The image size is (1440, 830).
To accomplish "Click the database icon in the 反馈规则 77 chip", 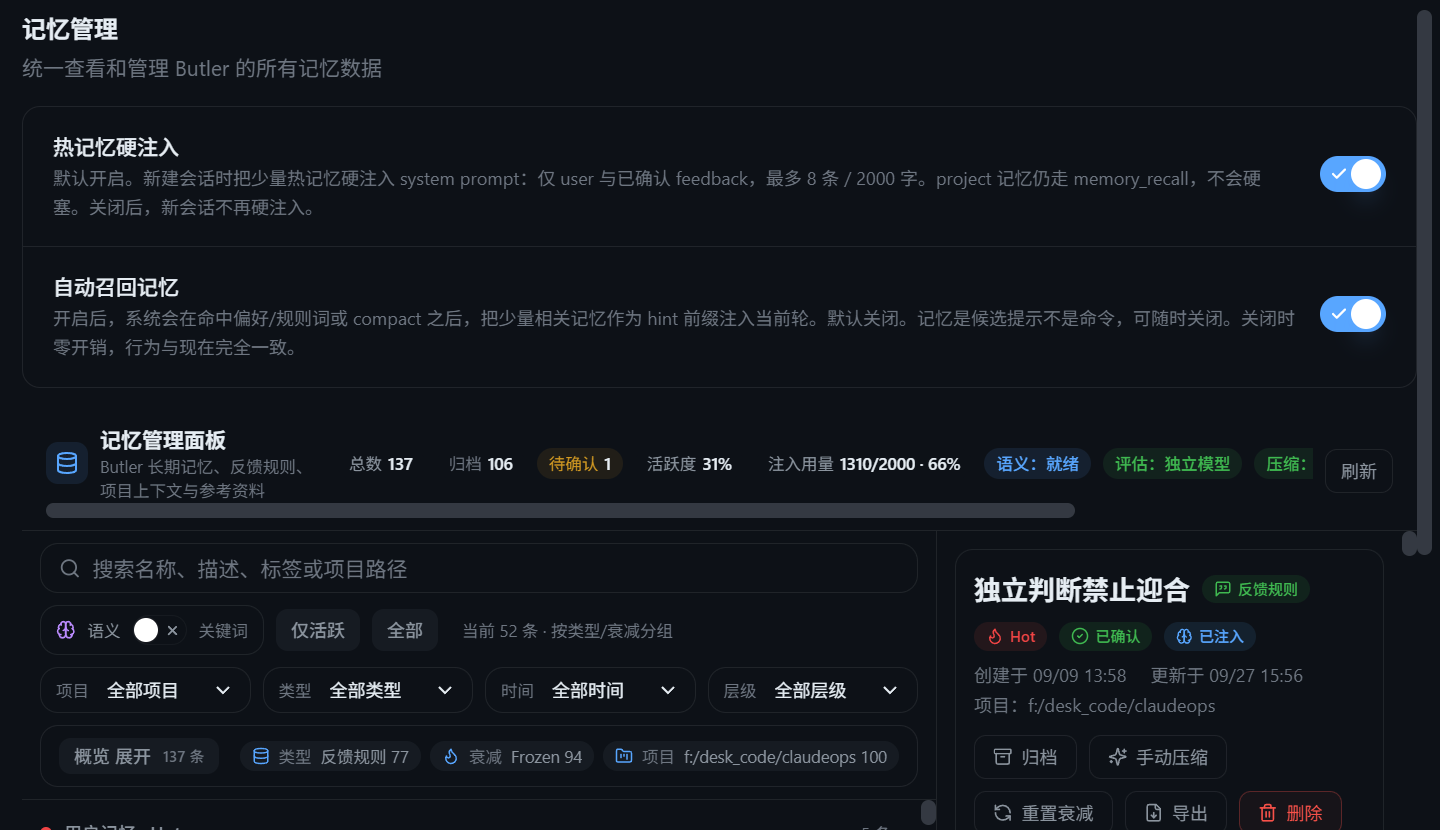I will pyautogui.click(x=261, y=757).
